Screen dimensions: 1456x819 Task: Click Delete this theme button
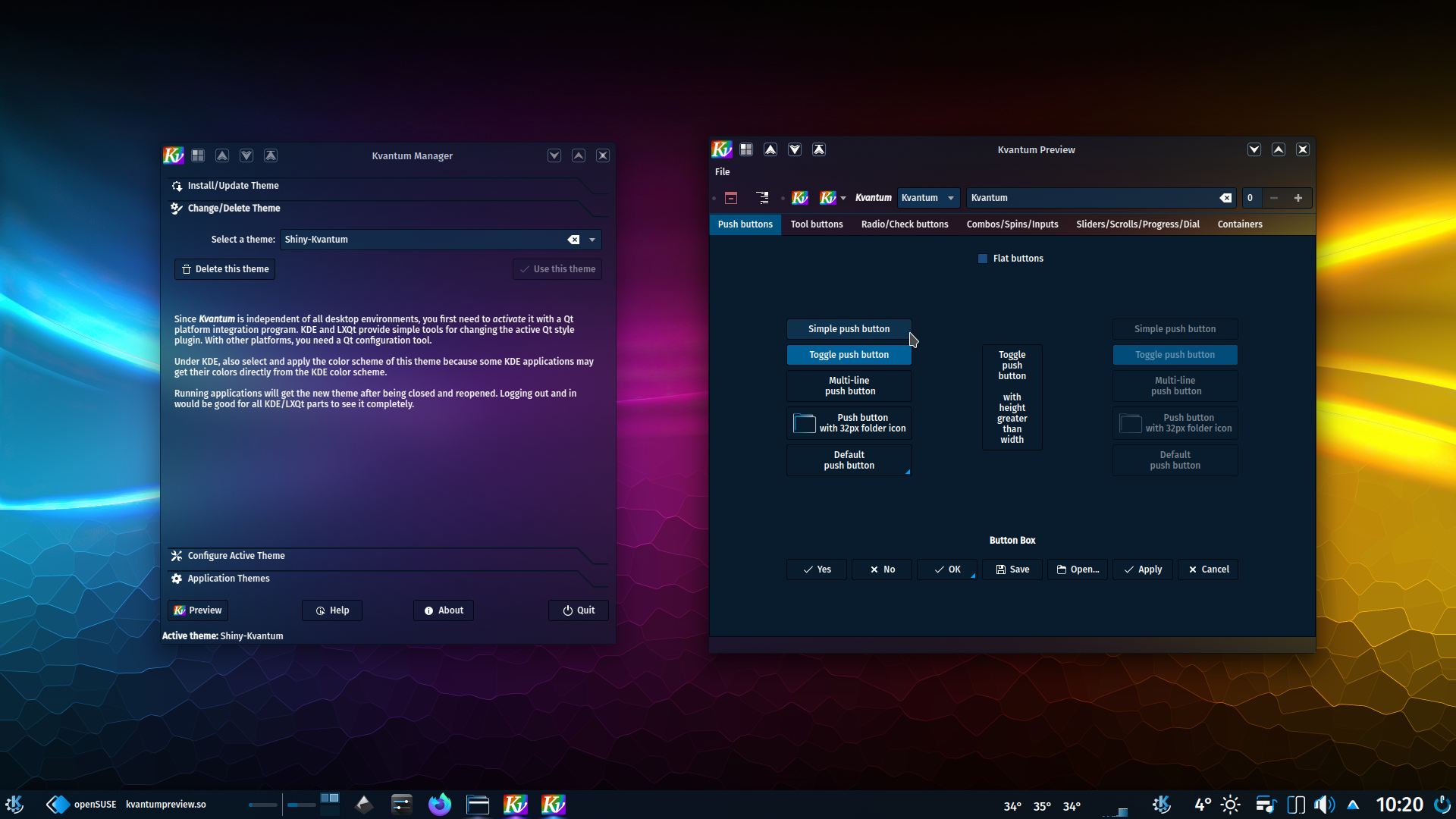coord(224,269)
